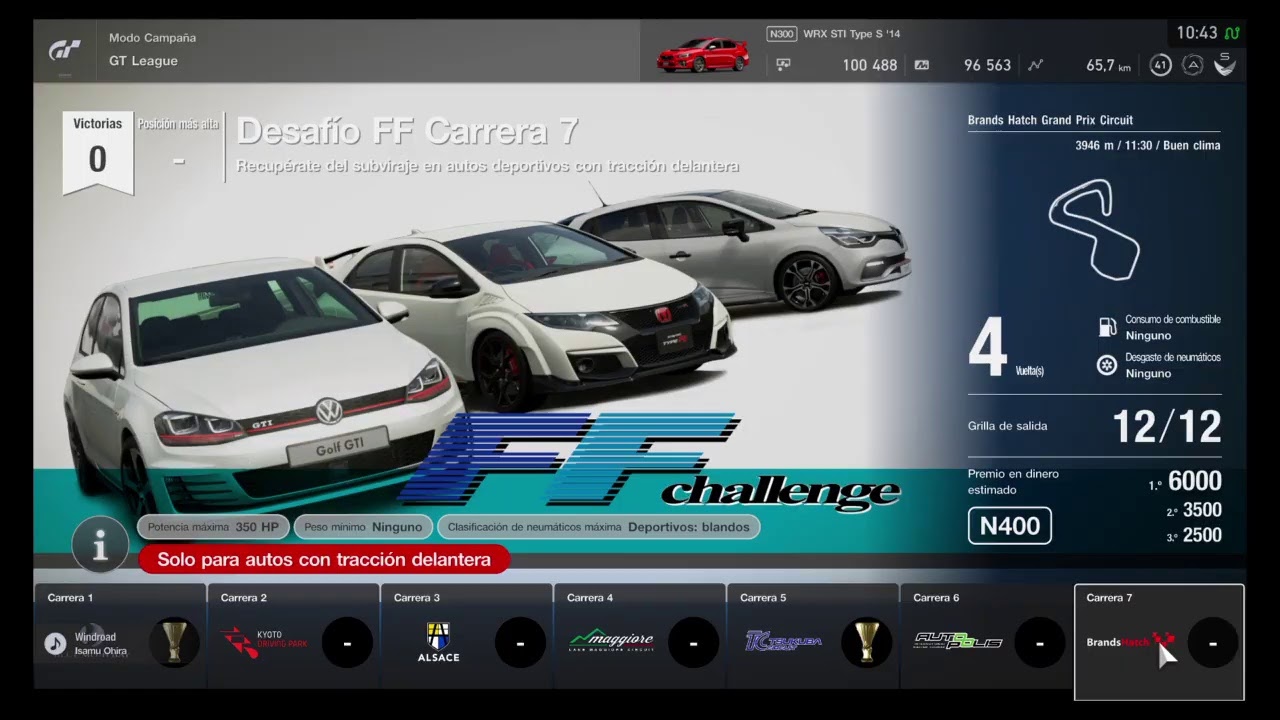The image size is (1280, 720).
Task: Click the credits icon beside 100 488
Action: (783, 65)
